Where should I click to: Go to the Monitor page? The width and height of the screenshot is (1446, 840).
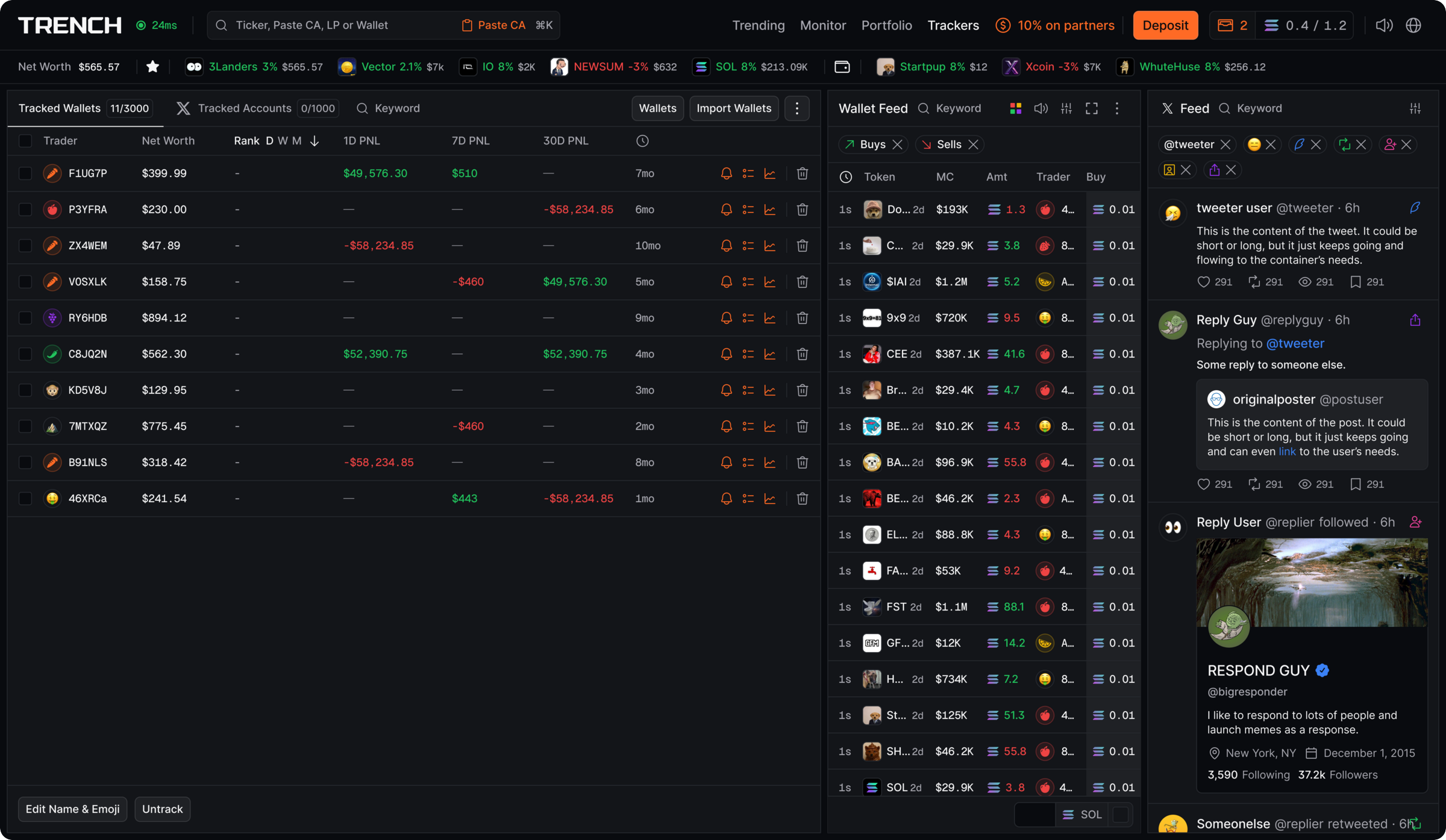click(x=823, y=25)
